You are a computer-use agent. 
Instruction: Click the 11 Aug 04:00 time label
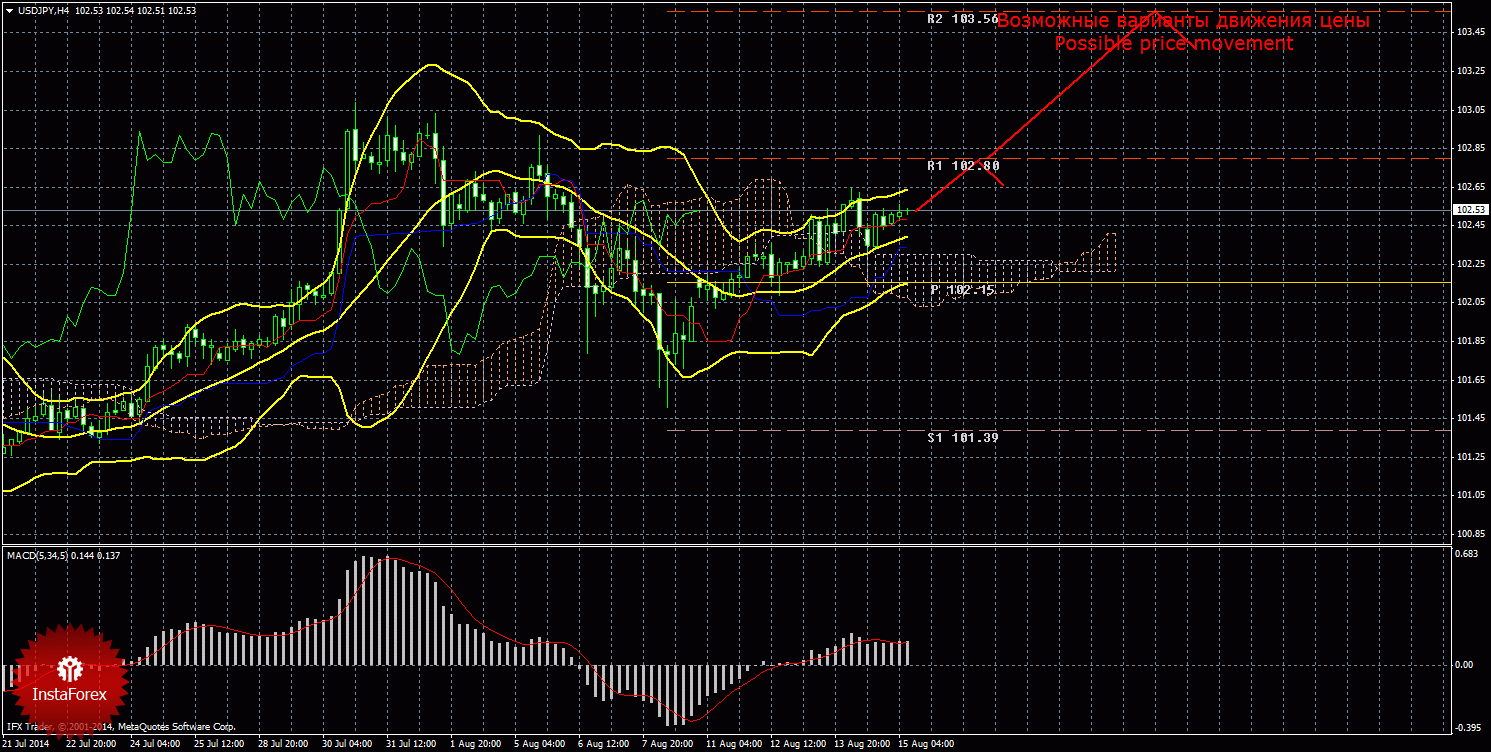733,744
